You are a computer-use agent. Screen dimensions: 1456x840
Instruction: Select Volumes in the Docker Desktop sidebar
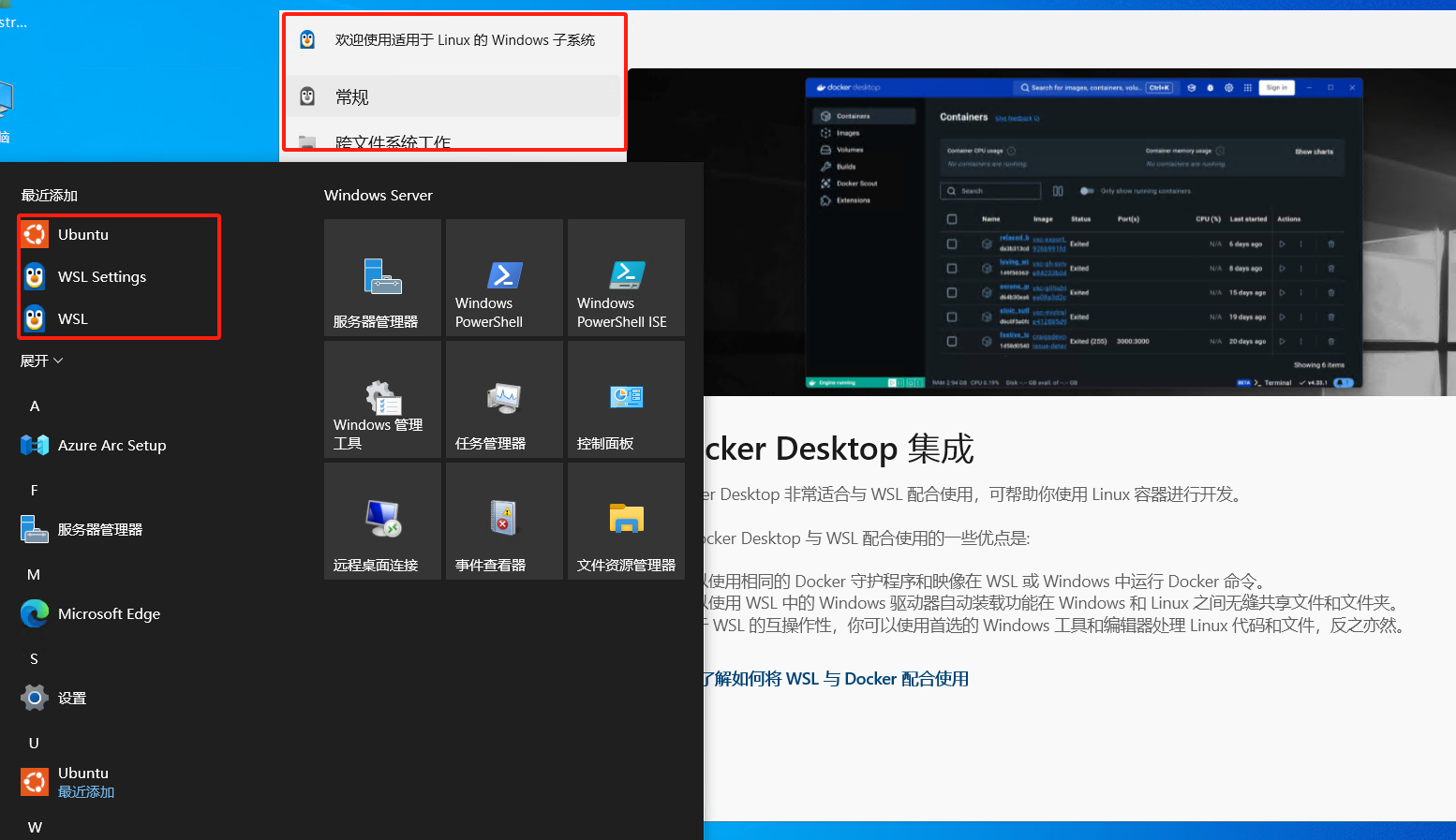coord(848,150)
